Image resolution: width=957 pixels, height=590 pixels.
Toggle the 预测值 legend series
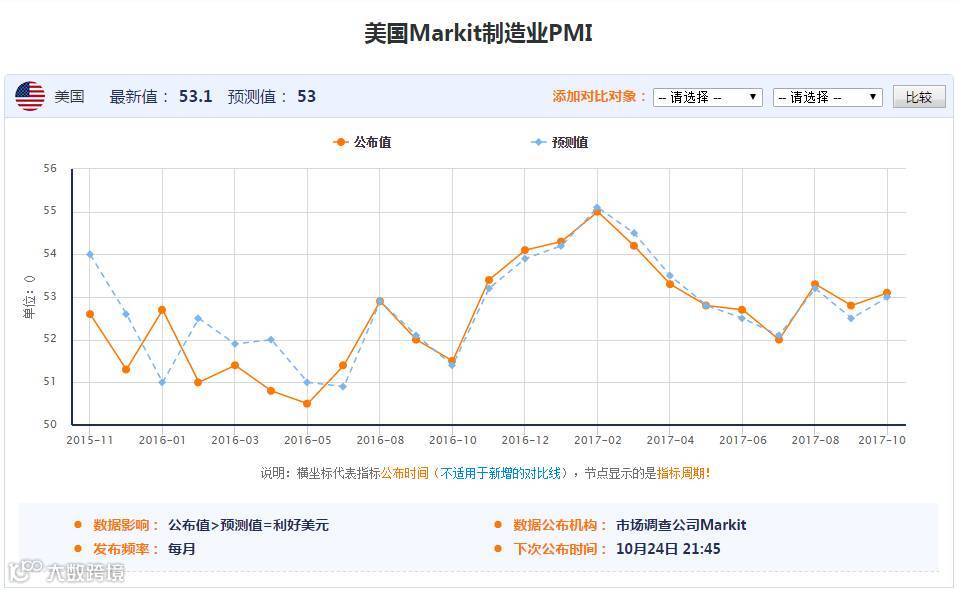[559, 142]
